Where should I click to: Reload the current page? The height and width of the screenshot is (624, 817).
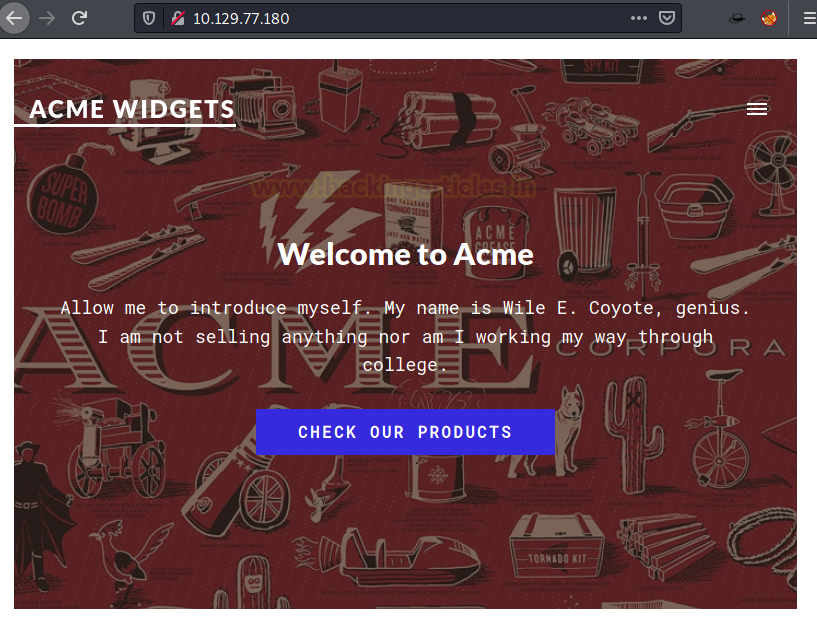(79, 19)
